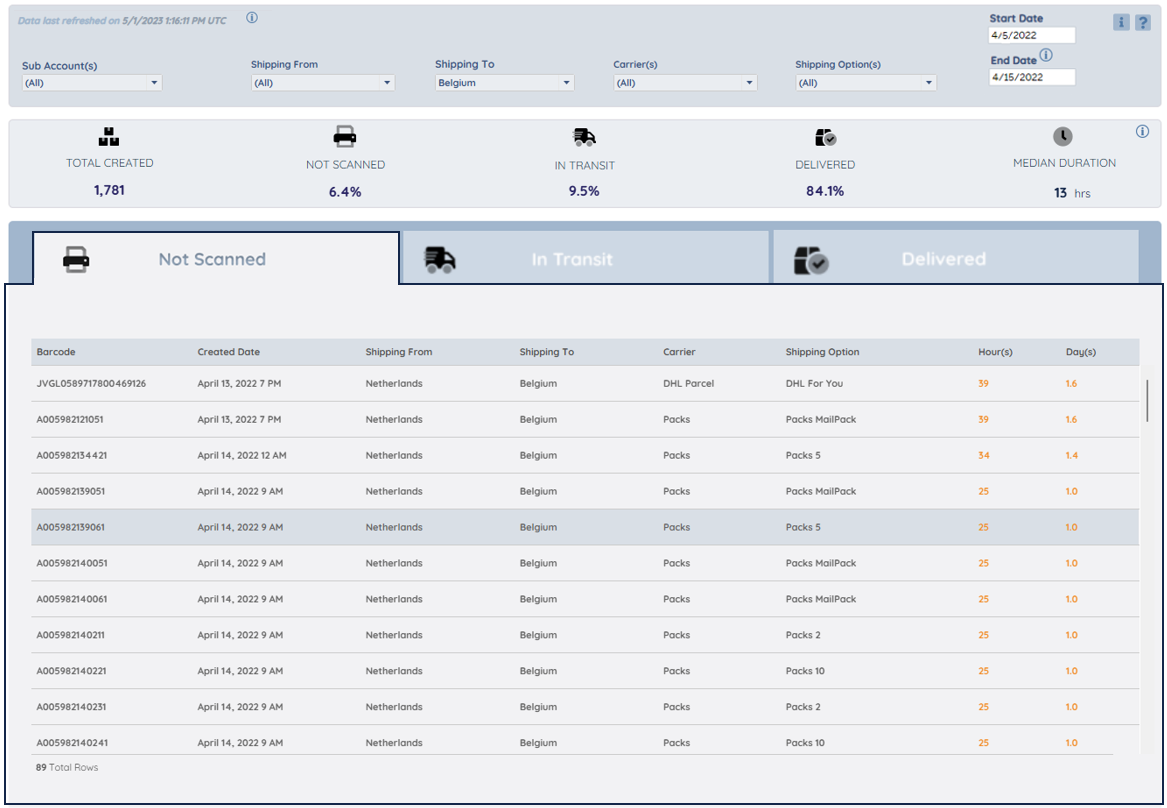Screen dimensions: 1167x808
Task: Click the 34 hours value
Action: (983, 455)
